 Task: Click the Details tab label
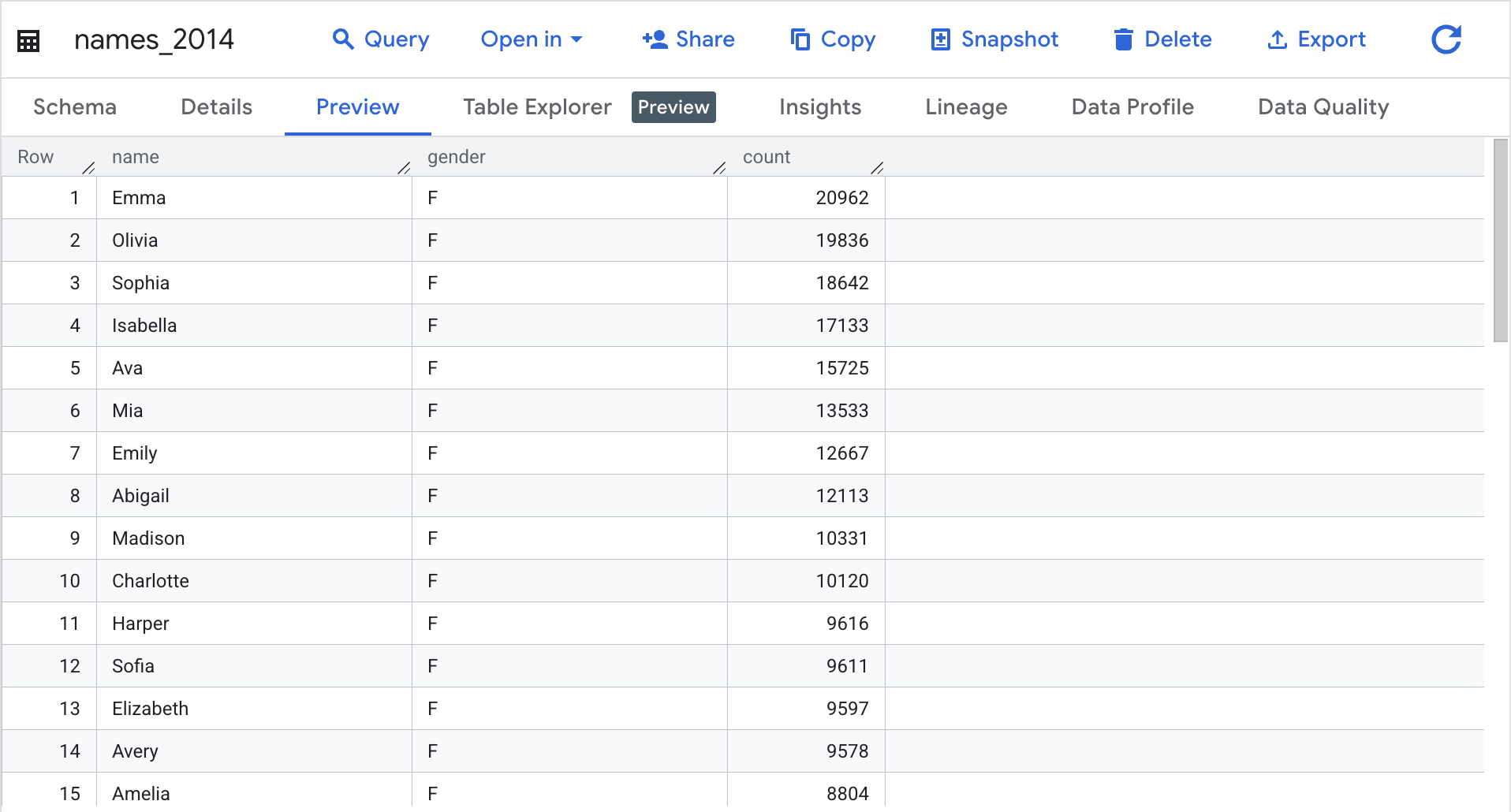(215, 107)
